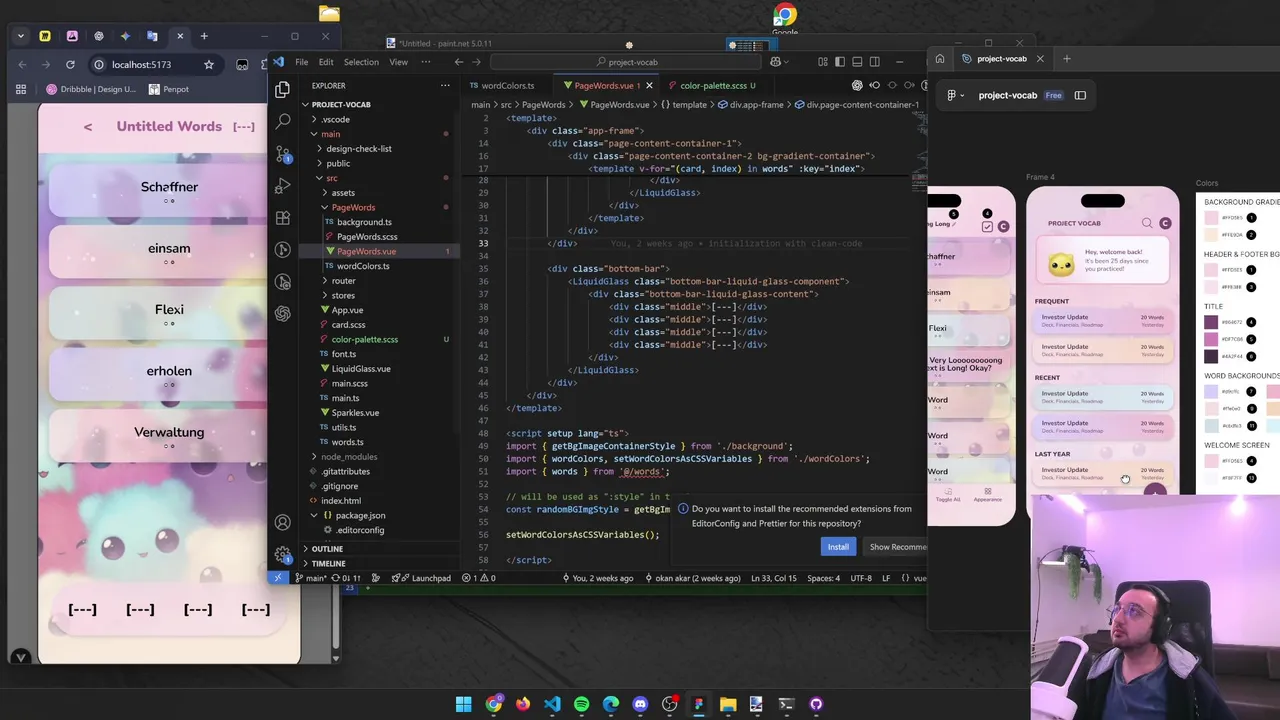Open Run and Debug view in VS Code
The width and height of the screenshot is (1280, 720).
pos(283,186)
